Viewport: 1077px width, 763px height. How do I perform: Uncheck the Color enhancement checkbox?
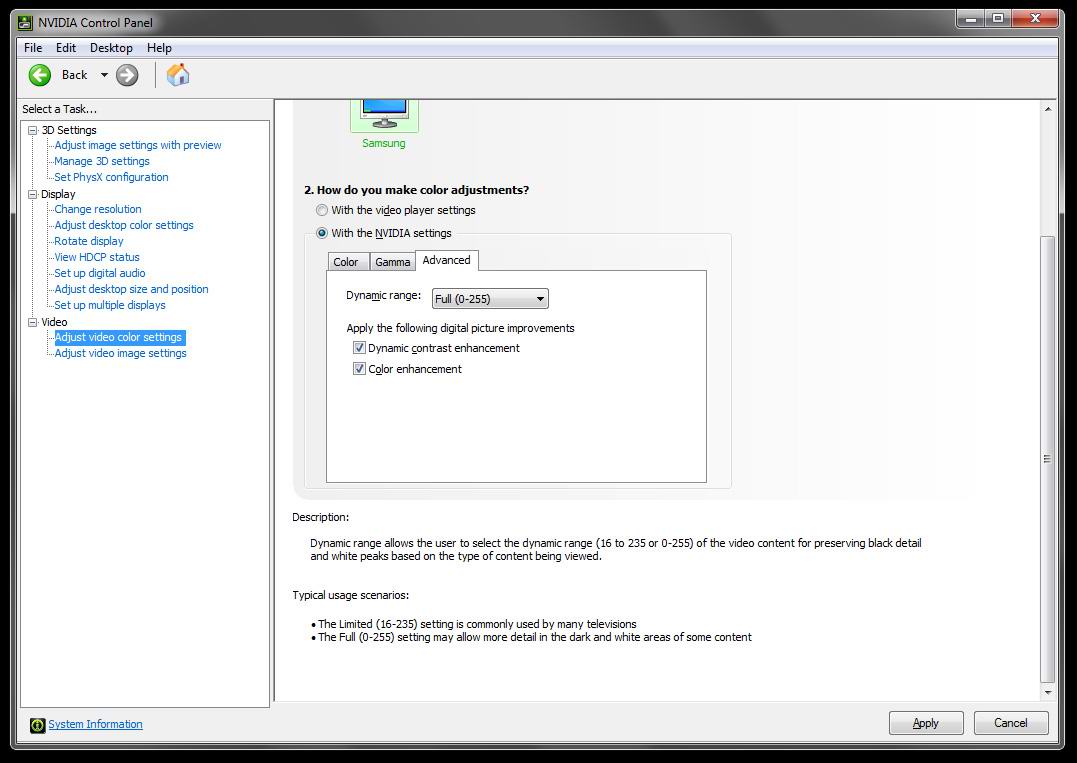pos(359,369)
